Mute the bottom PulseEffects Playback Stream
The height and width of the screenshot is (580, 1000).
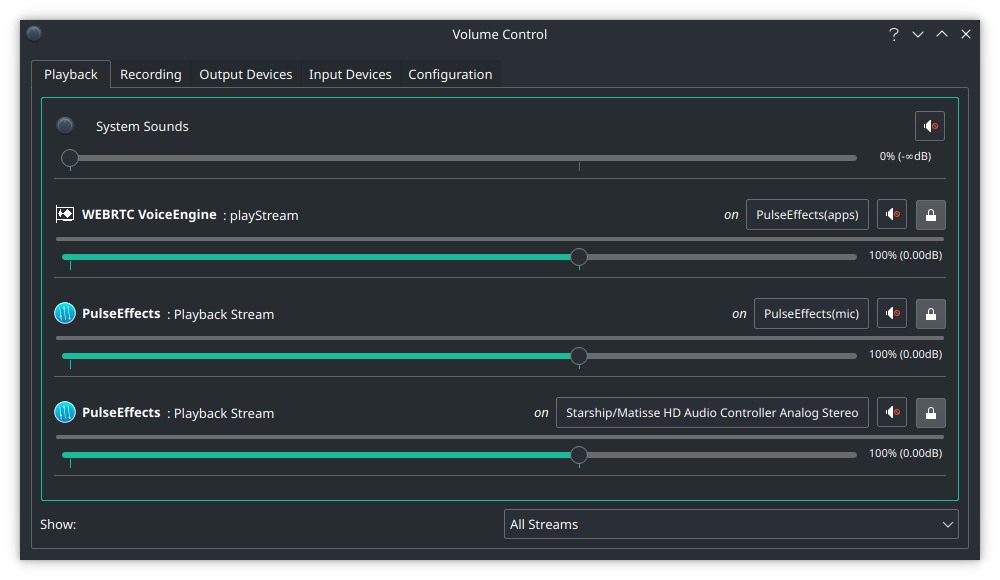coord(891,412)
